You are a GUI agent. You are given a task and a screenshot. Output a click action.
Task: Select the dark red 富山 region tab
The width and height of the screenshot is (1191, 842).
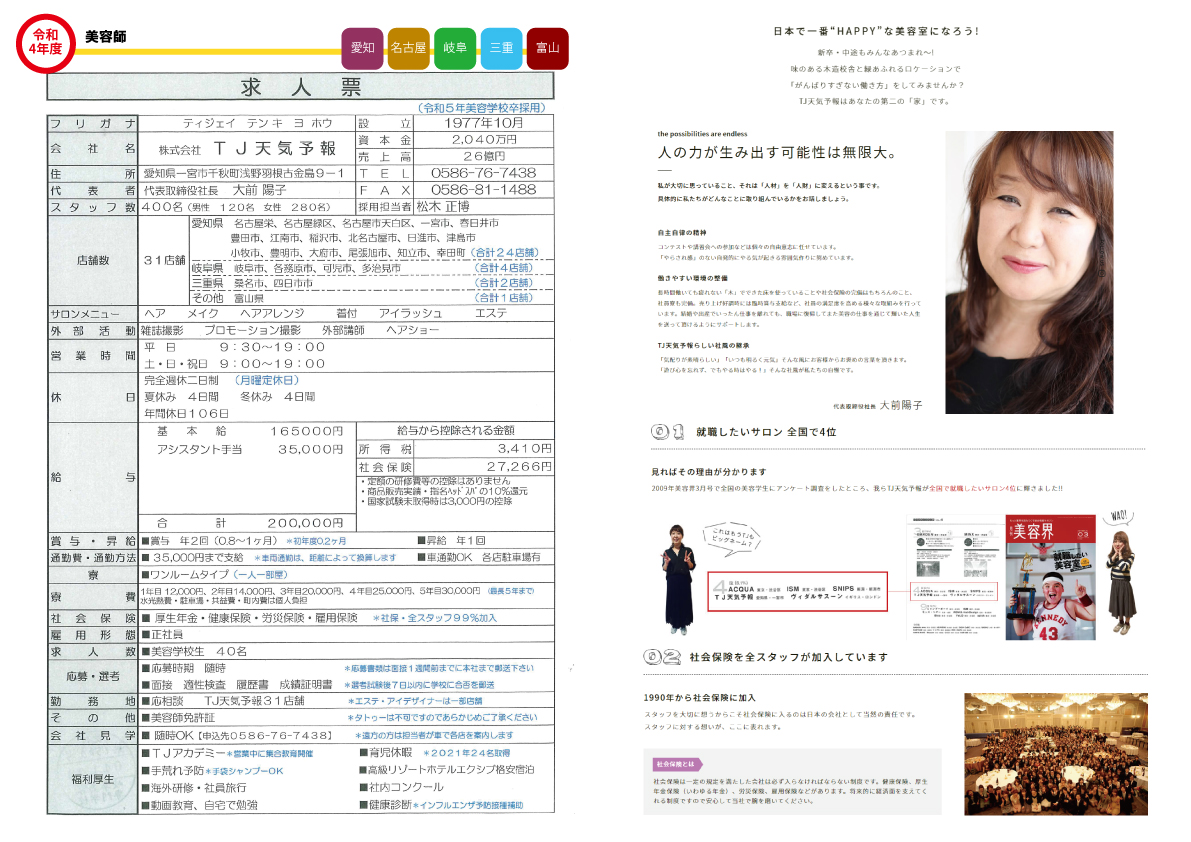pos(548,48)
